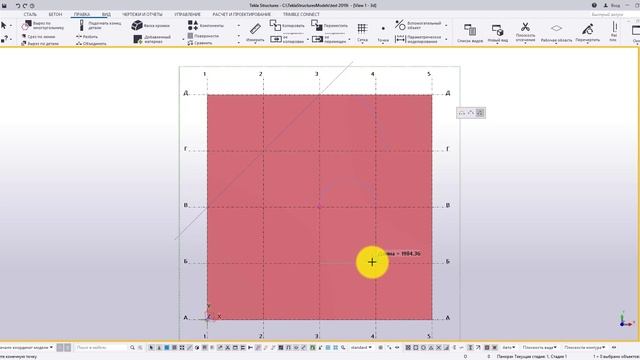Expand the Поверхности dropdown arrow
640x360 pixels.
[x=239, y=36]
